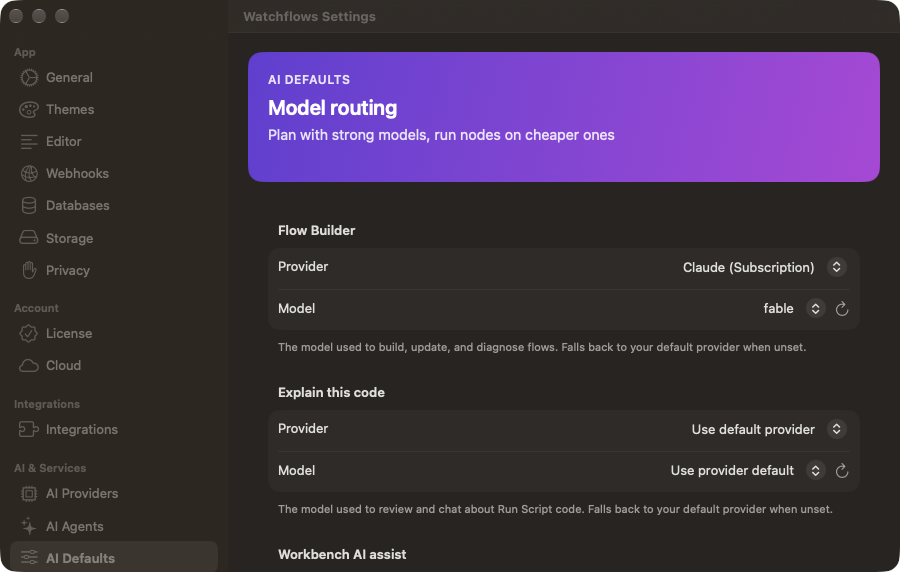Click the AI Defaults sliders icon

click(29, 558)
